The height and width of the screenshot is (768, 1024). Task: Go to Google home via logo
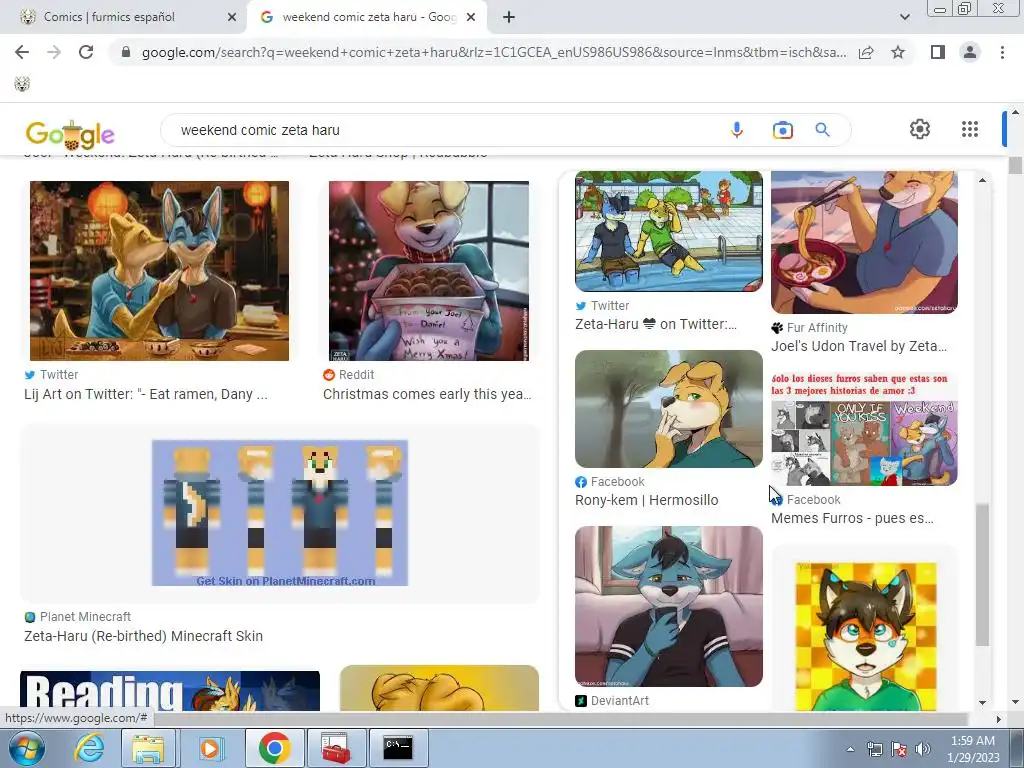point(70,134)
